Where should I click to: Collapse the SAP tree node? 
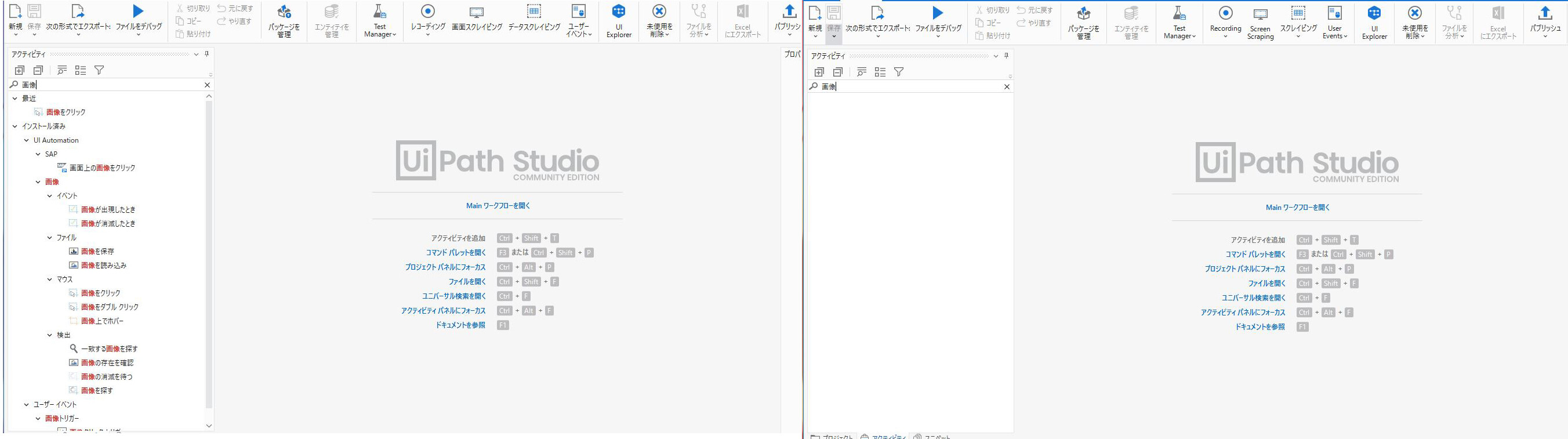[38, 154]
